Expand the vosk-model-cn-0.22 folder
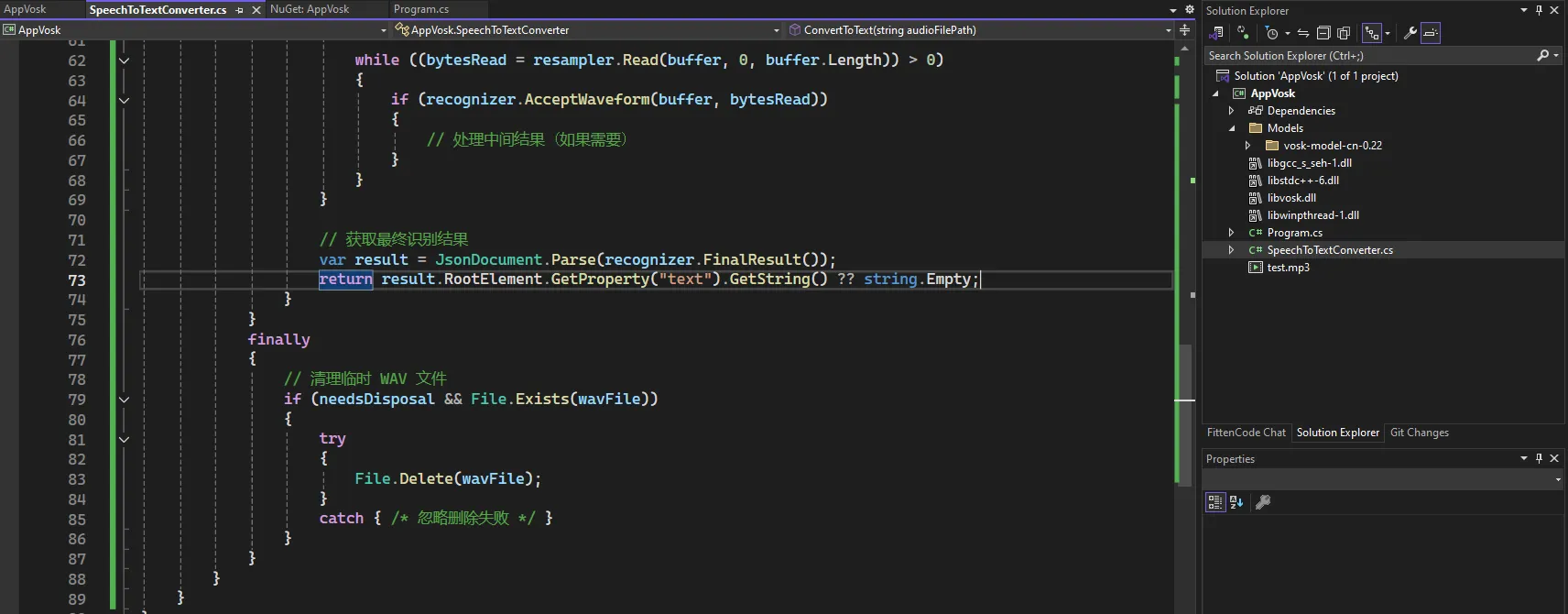Screen dimensions: 1568x614 [1247, 146]
